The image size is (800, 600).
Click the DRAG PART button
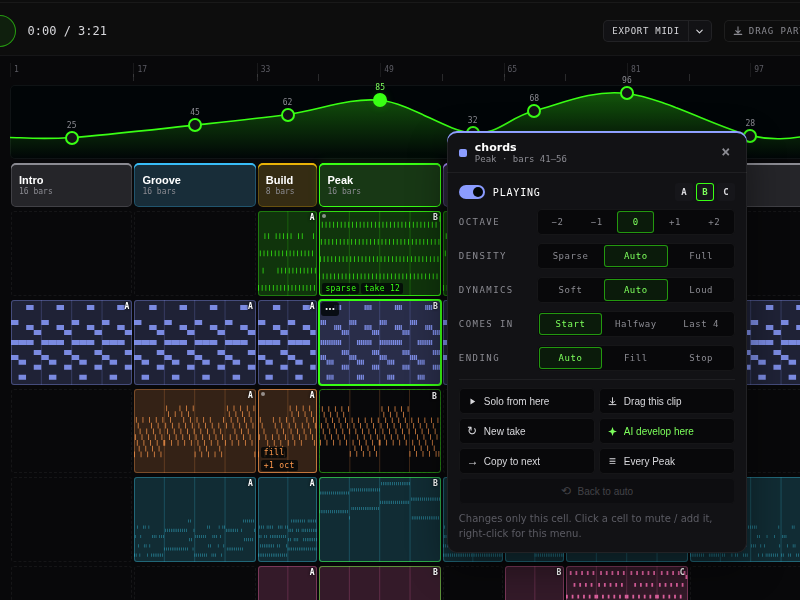[763, 31]
